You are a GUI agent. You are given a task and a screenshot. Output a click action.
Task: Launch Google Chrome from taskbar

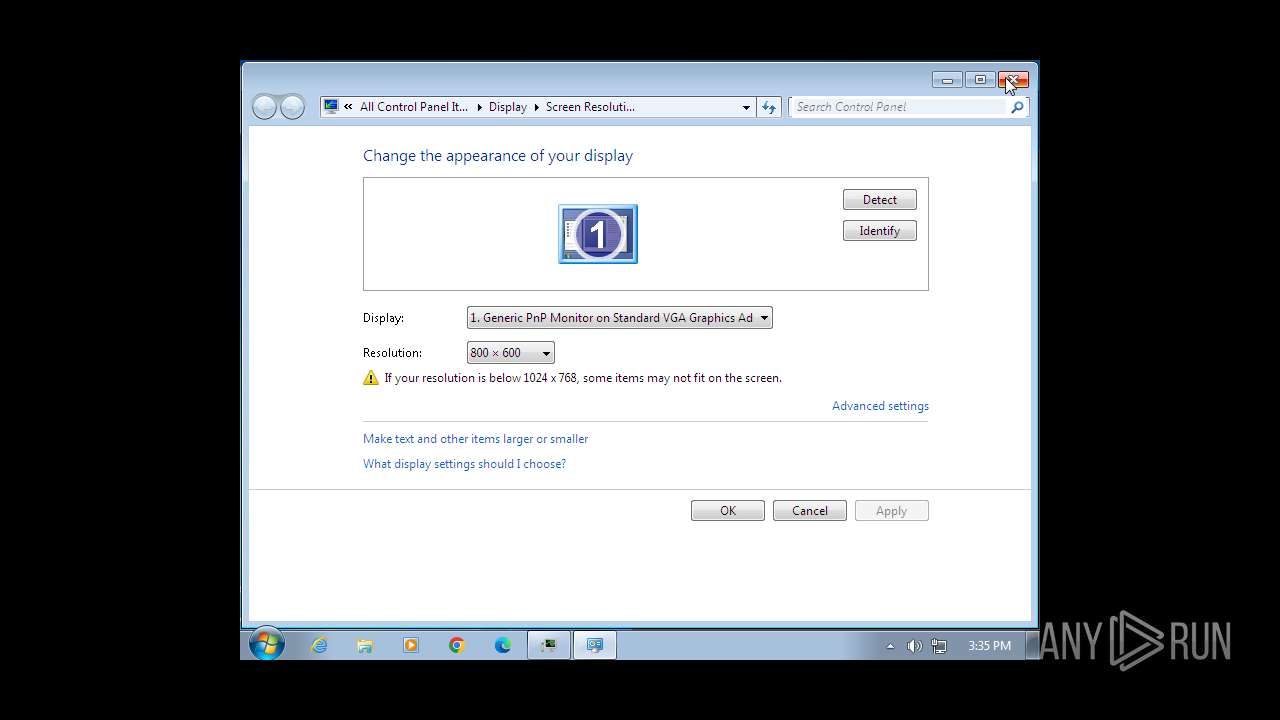pyautogui.click(x=457, y=645)
